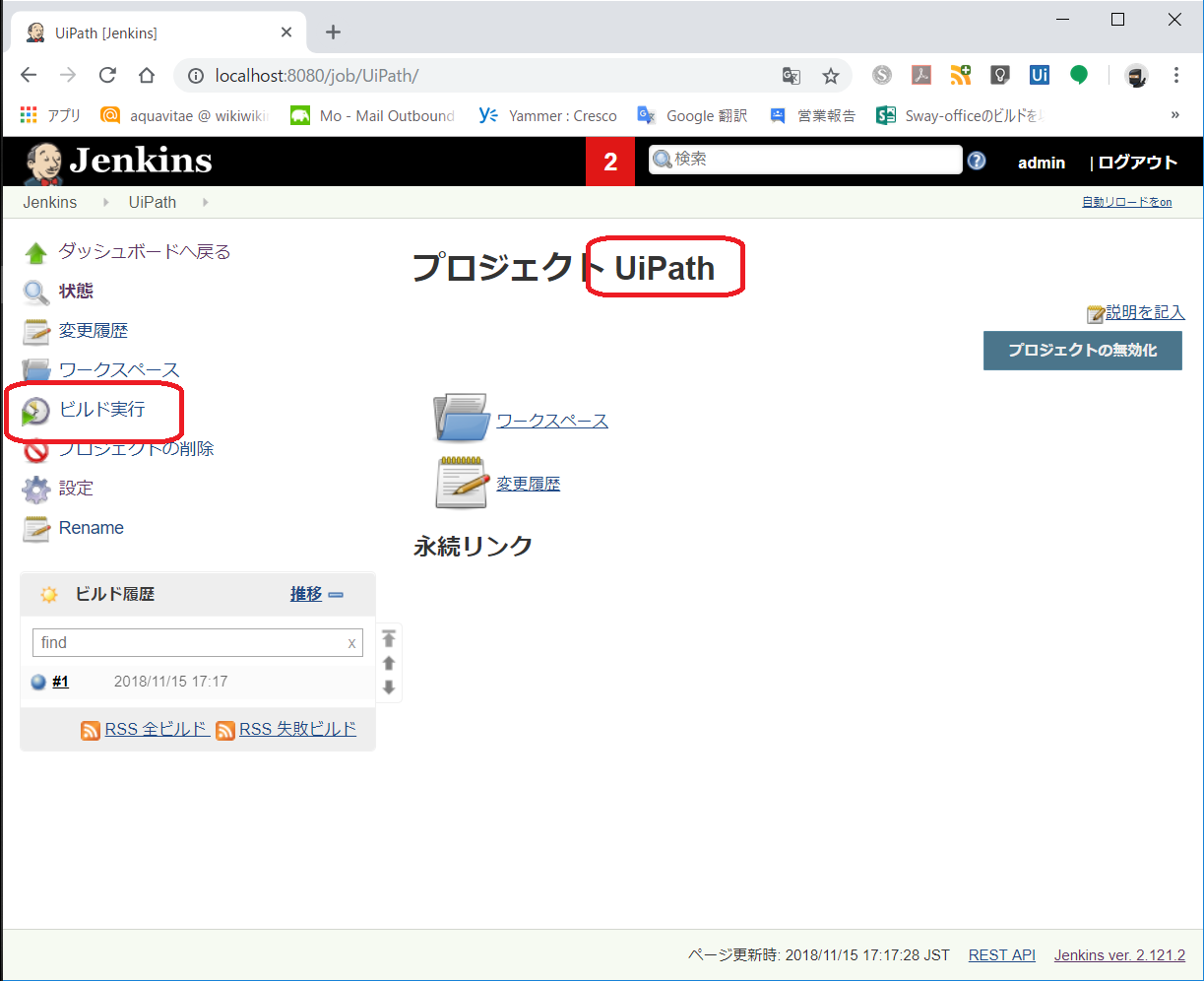Focus the 検索 search box
1204x981 pixels.
pyautogui.click(x=805, y=160)
